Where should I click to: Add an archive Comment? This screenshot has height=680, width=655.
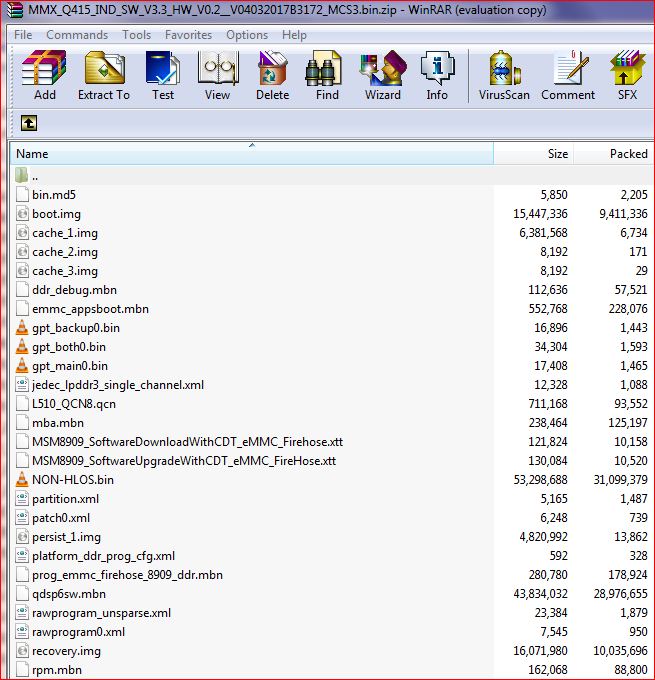coord(568,75)
